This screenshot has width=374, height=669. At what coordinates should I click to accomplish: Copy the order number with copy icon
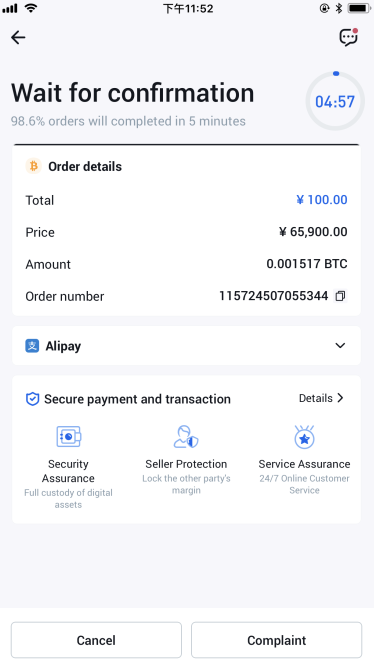click(340, 296)
